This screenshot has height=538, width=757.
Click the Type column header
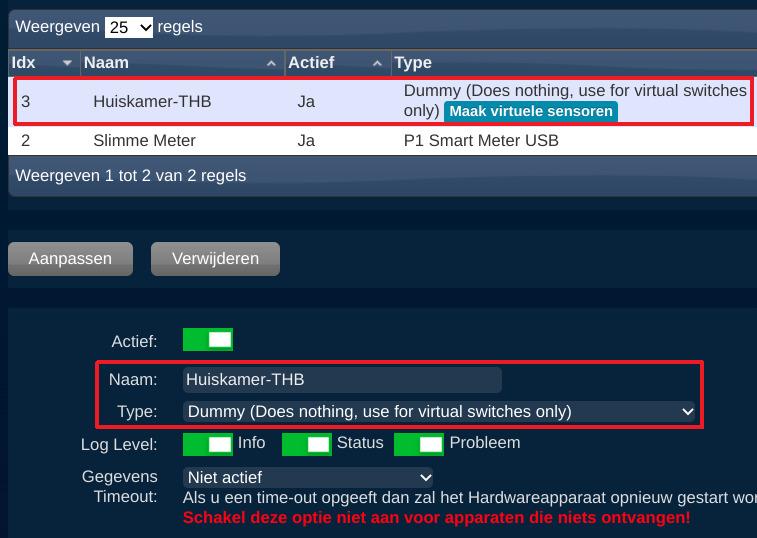(x=574, y=63)
